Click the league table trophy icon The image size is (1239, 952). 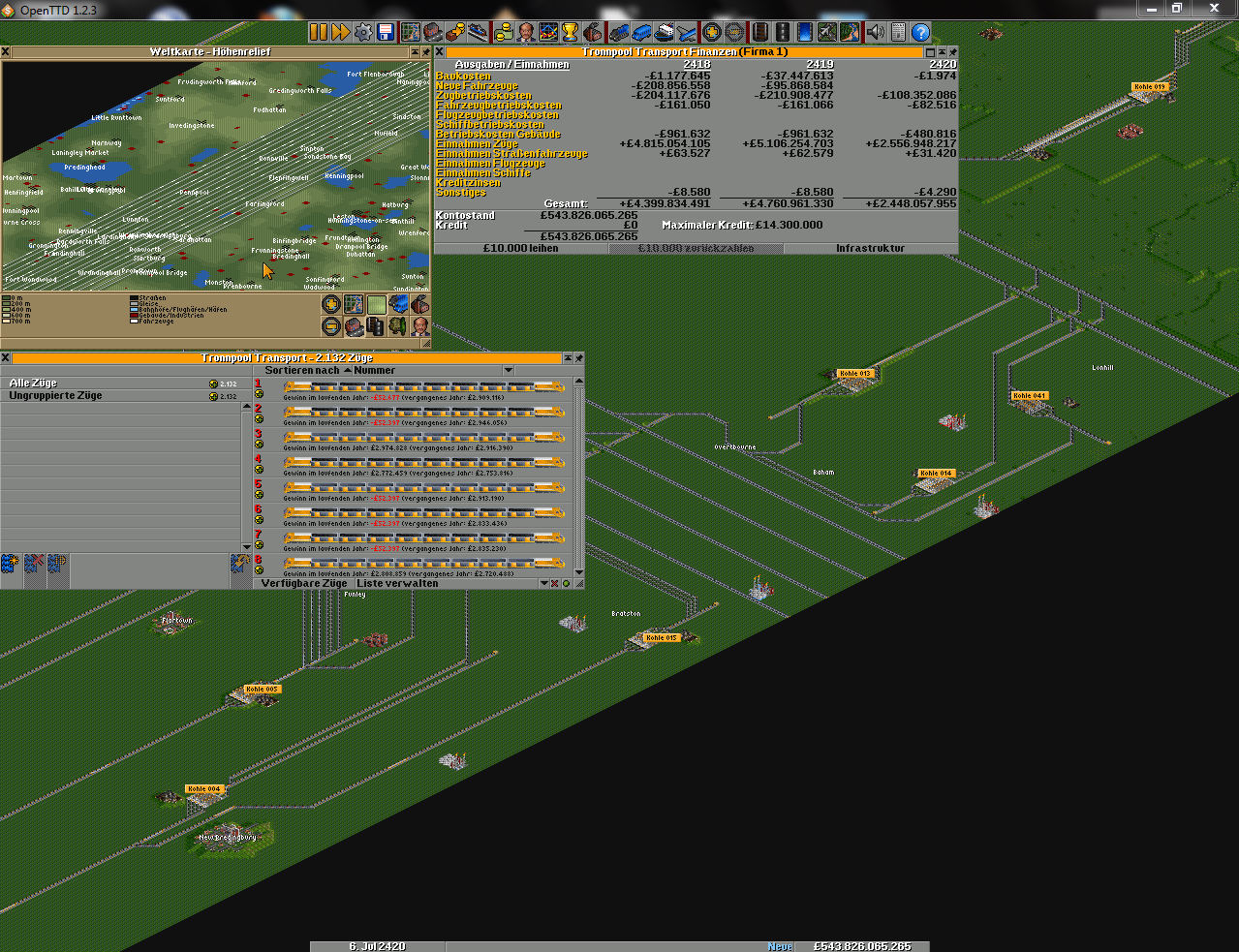[x=571, y=32]
